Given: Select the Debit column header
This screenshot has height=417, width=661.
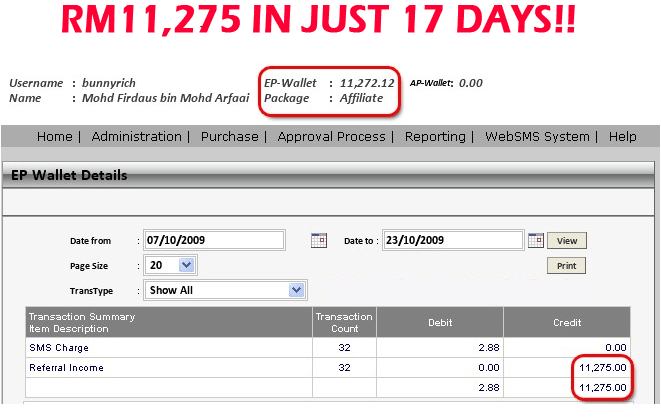Looking at the screenshot, I should (x=440, y=323).
